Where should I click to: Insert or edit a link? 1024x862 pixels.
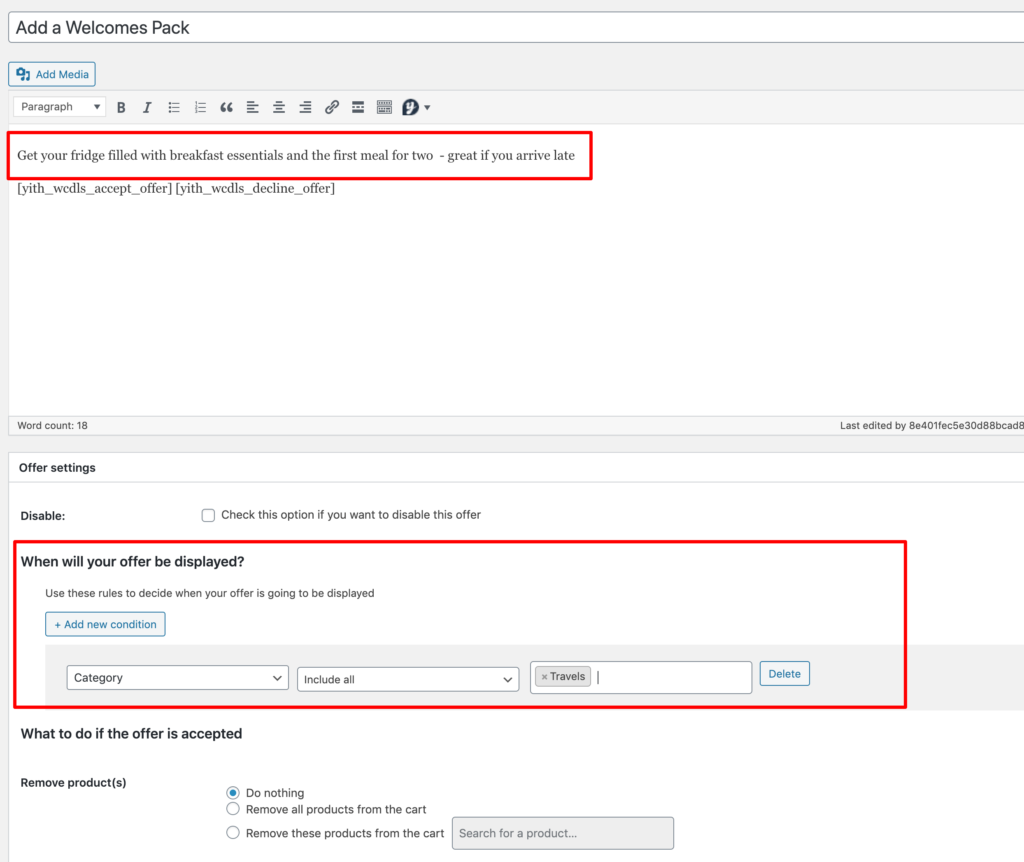click(x=332, y=108)
